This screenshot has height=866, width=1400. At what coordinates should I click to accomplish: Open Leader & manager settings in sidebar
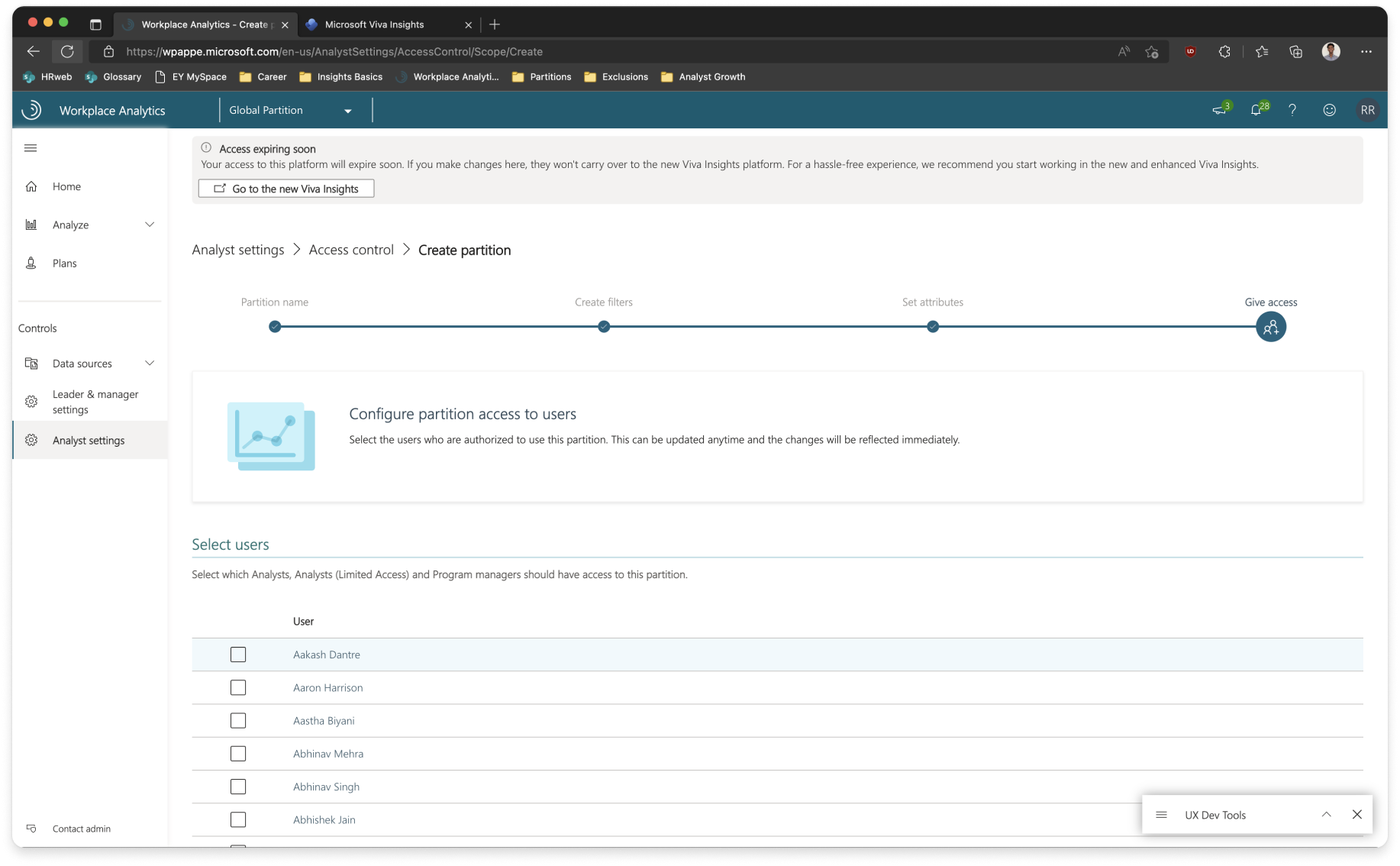95,402
